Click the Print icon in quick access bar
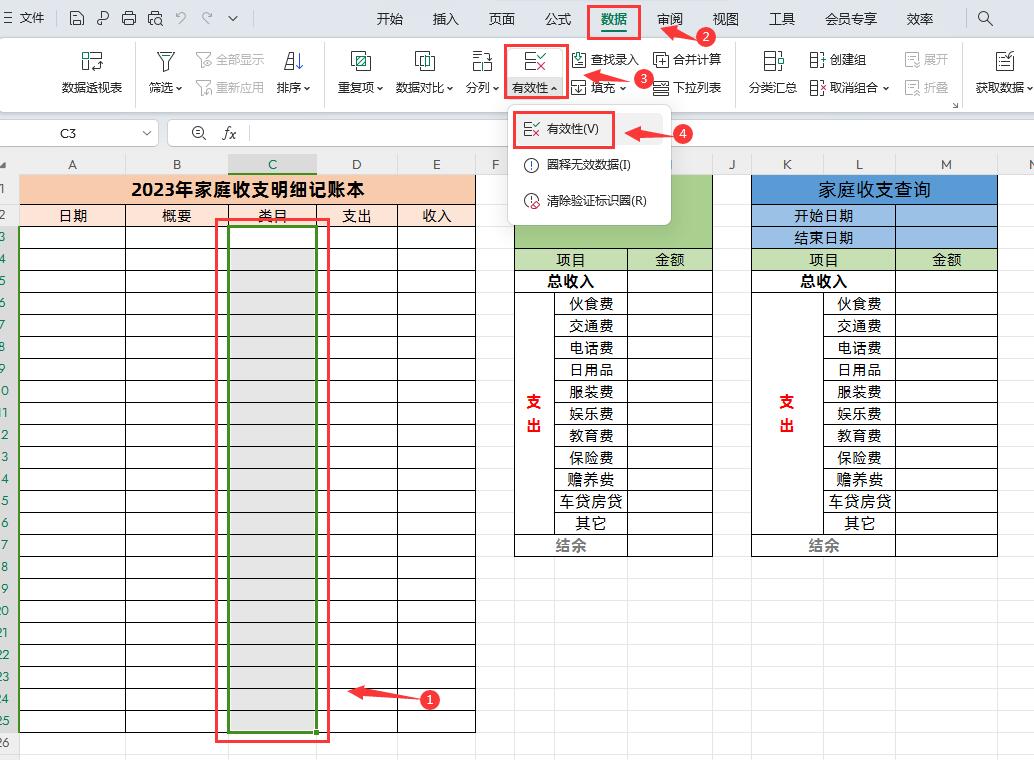 coord(129,18)
